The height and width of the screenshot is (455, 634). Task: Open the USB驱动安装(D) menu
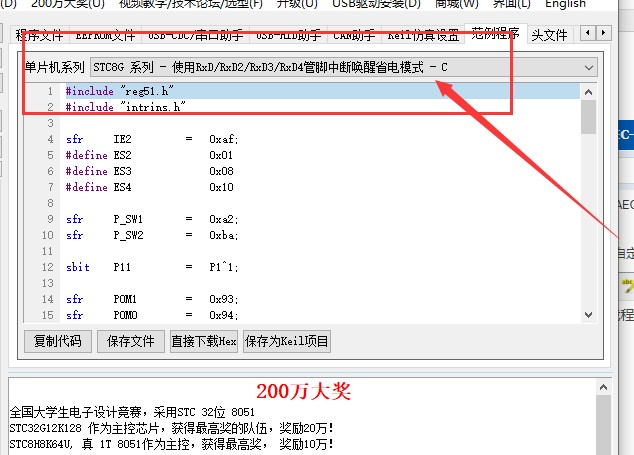click(x=376, y=4)
